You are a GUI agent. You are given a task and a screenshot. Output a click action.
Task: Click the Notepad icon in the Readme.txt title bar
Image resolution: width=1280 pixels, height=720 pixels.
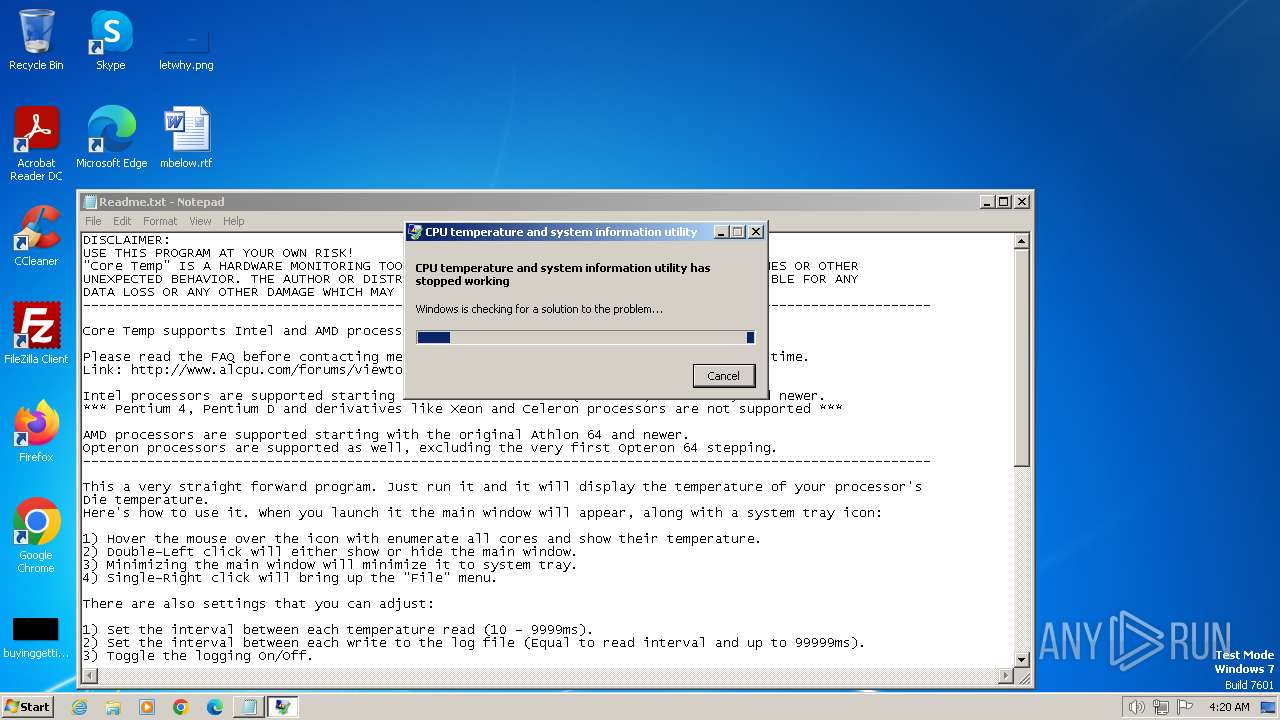click(90, 202)
